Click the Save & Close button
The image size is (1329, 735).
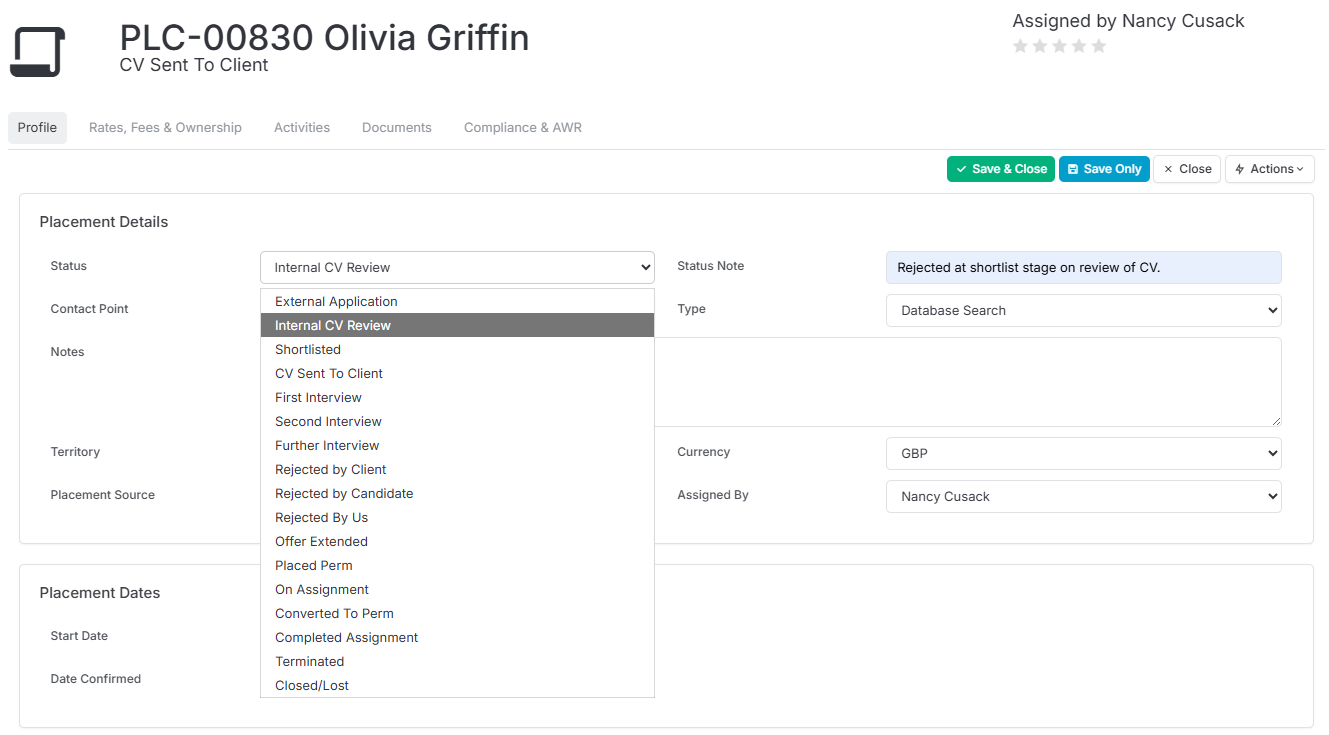coord(1001,169)
